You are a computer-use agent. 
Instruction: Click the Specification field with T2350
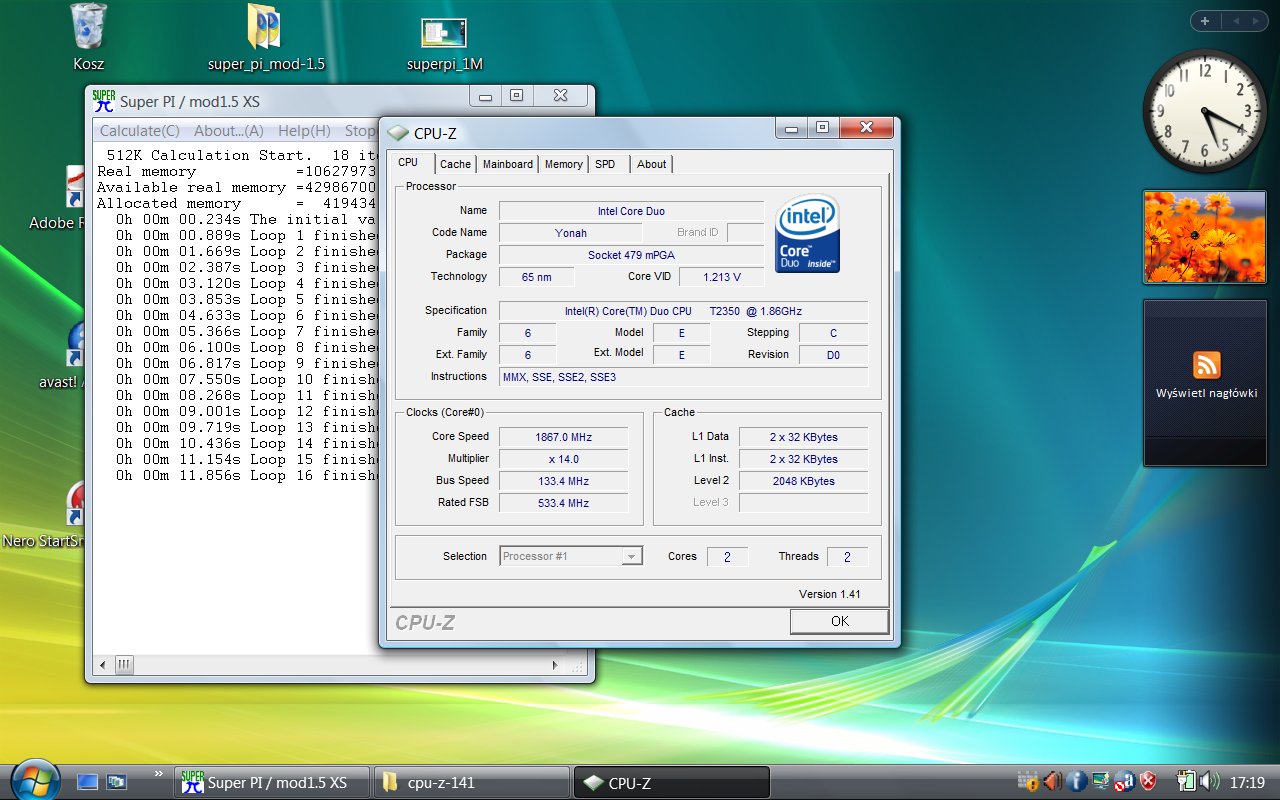(x=683, y=311)
